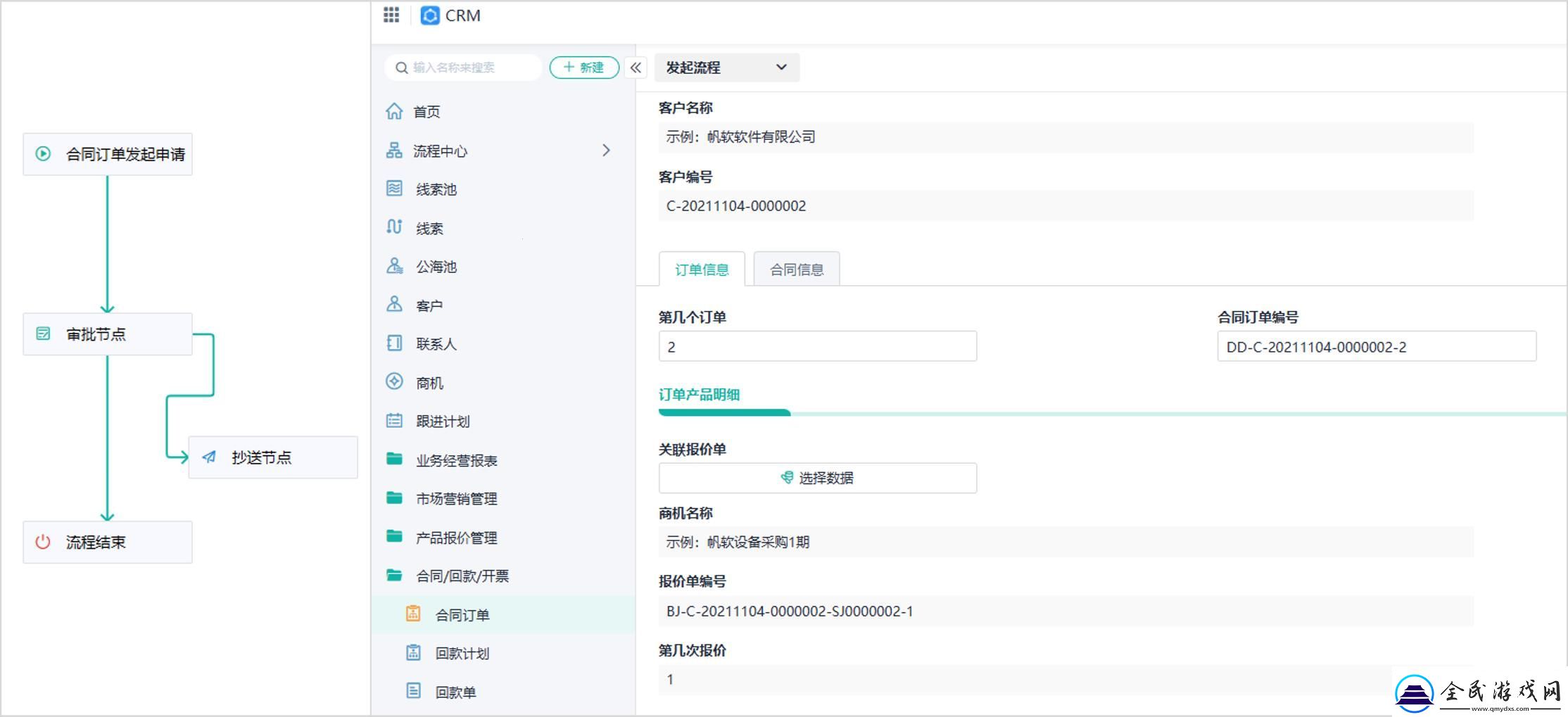This screenshot has width=1568, height=717.
Task: Click the 示例: 帆软设备采购1期 field
Action: [1066, 542]
